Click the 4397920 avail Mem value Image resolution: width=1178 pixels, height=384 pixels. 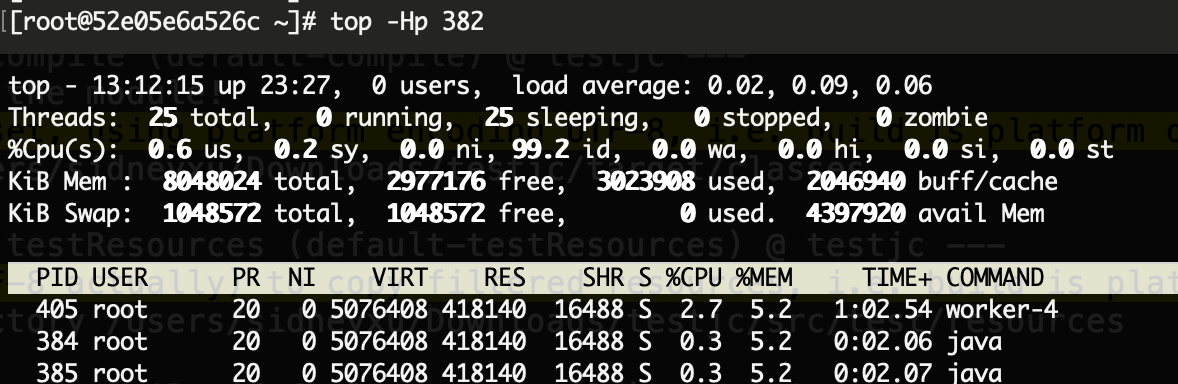click(x=856, y=213)
